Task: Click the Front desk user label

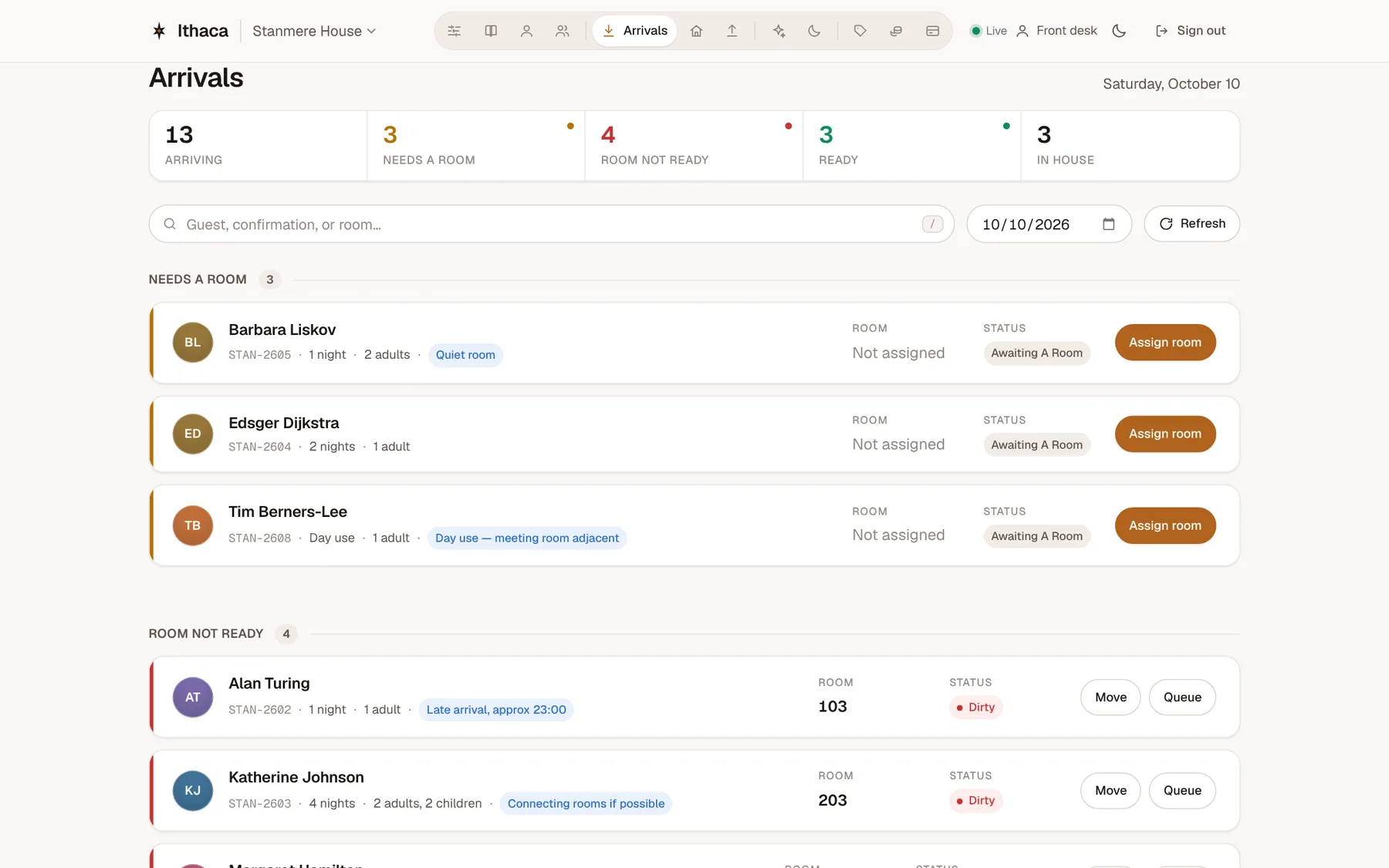Action: pyautogui.click(x=1057, y=31)
